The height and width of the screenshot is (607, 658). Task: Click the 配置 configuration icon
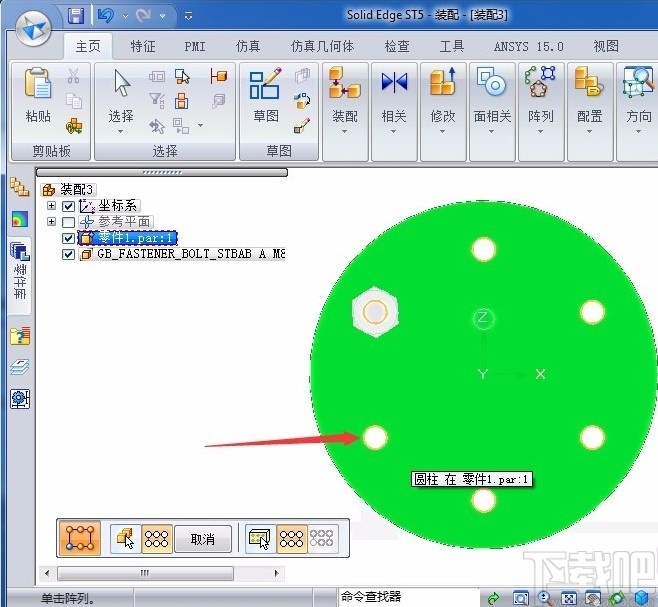589,82
